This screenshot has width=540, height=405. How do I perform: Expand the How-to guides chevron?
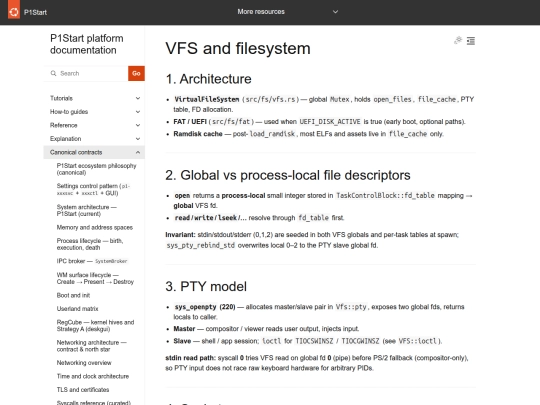coord(138,112)
